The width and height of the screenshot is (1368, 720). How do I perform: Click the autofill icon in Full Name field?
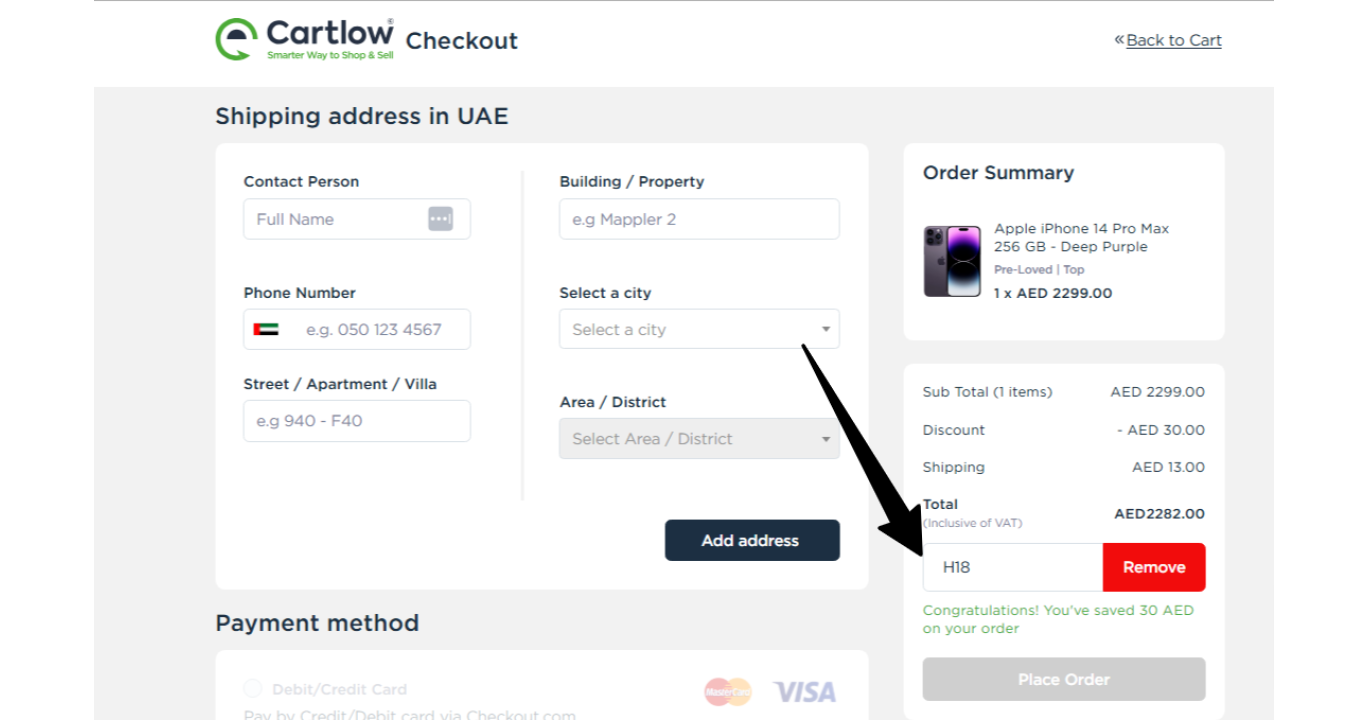point(441,219)
